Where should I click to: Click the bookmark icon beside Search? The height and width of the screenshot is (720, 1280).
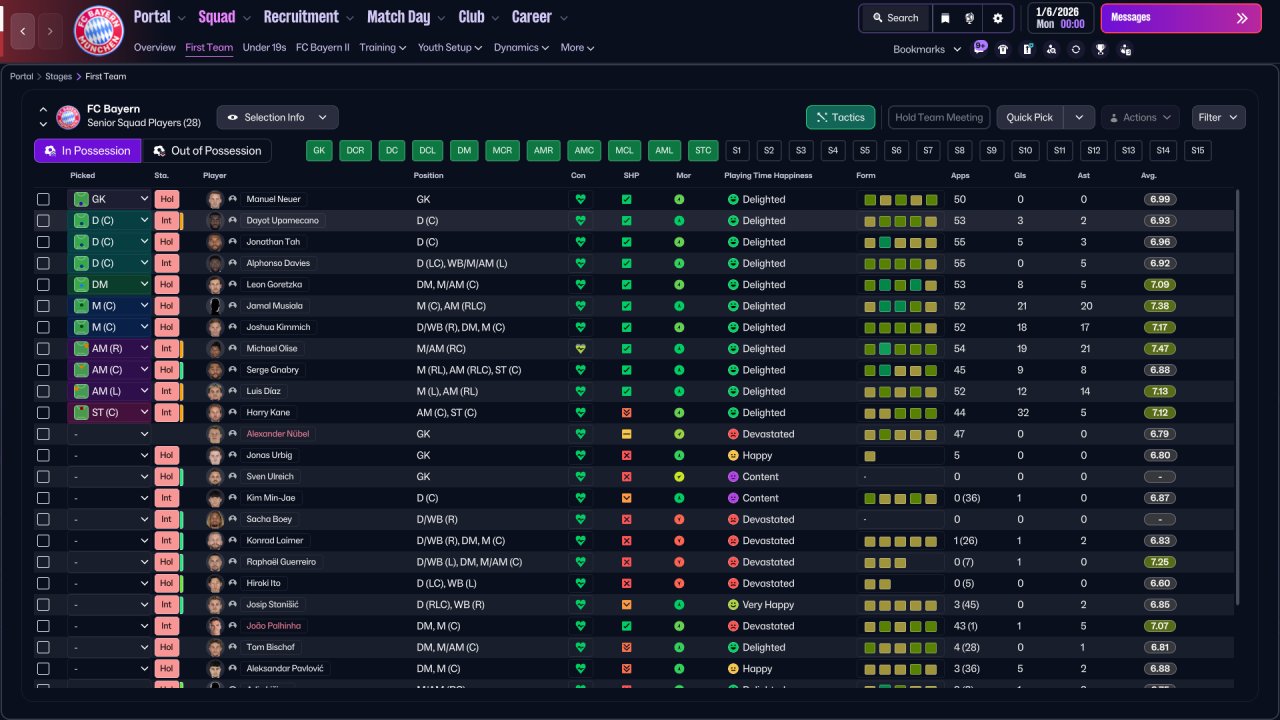pos(945,18)
